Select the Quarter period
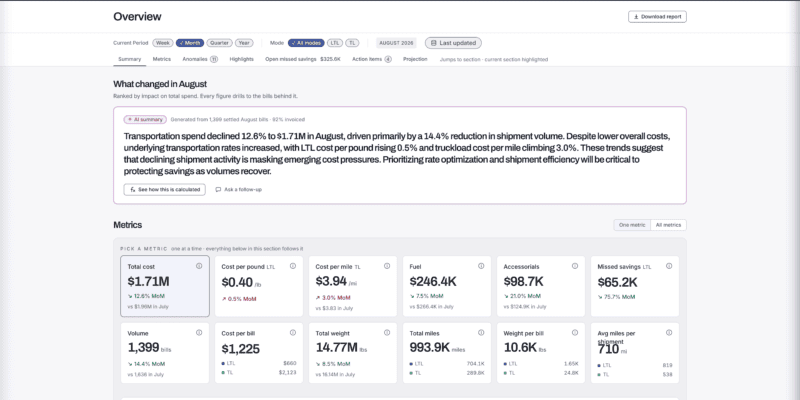The height and width of the screenshot is (400, 800). [219, 43]
